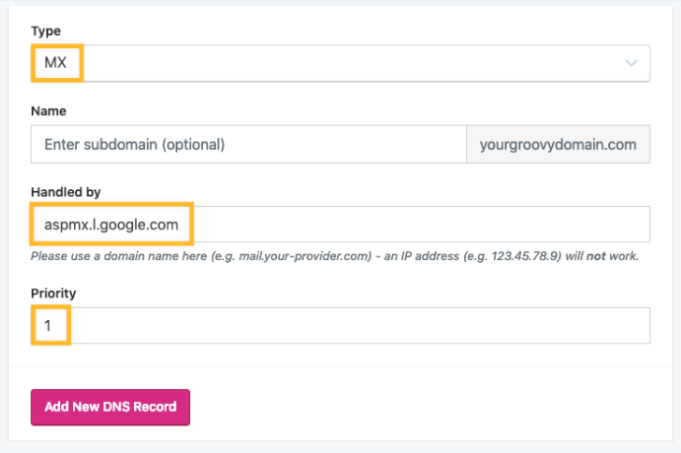This screenshot has height=453, width=681.
Task: Click the Type dropdown chevron arrow
Action: [x=631, y=63]
